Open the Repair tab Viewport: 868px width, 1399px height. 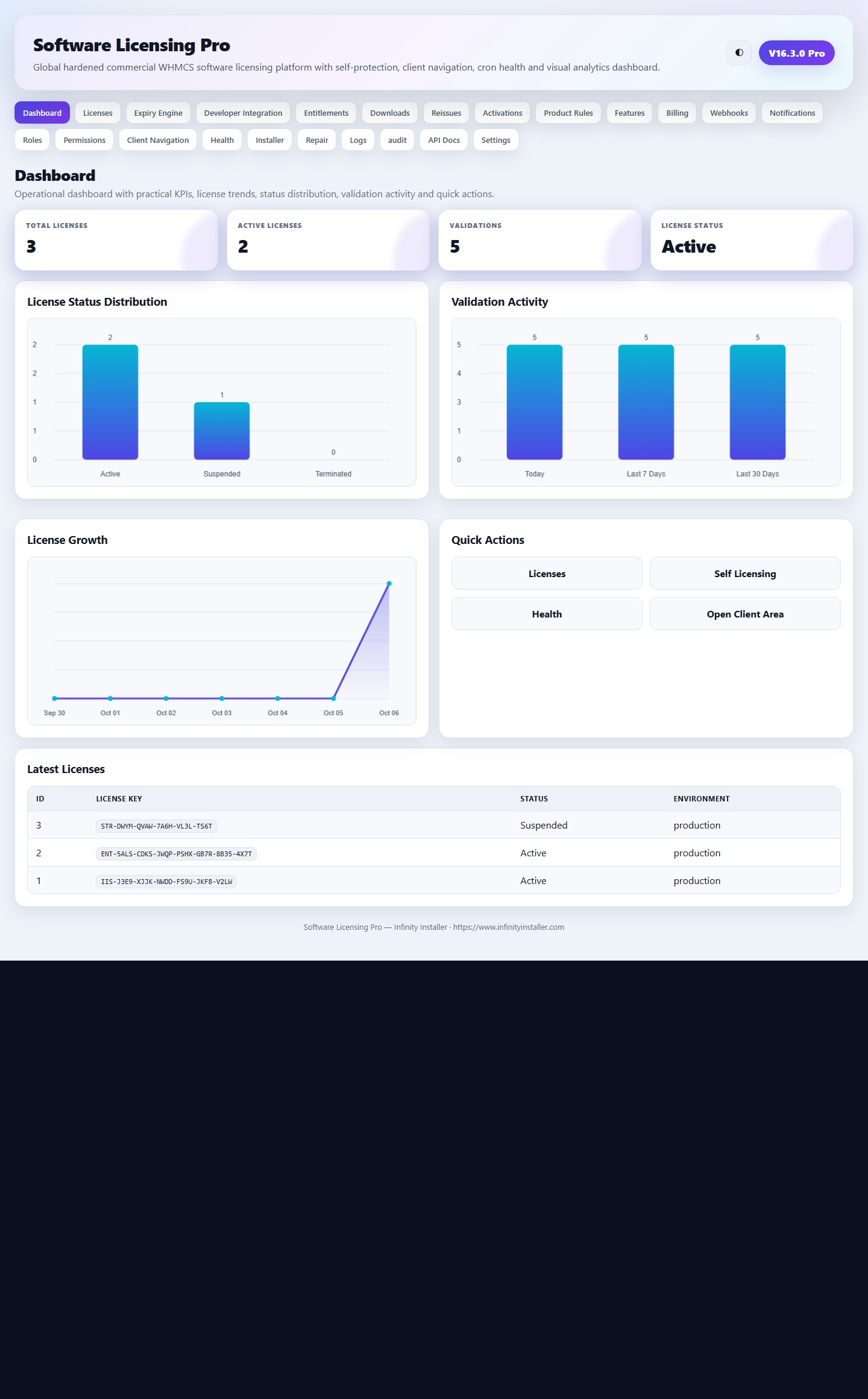point(317,140)
